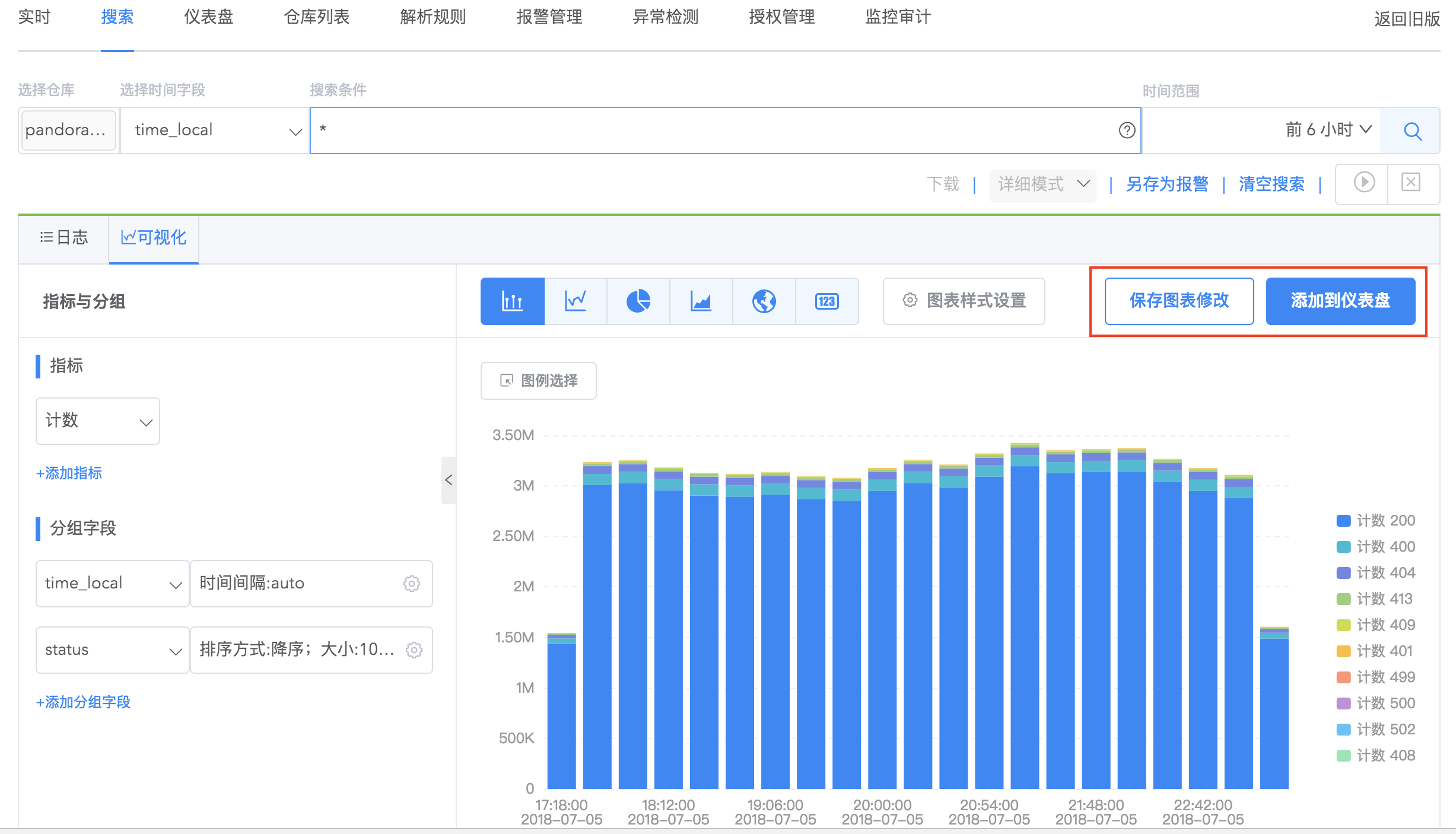Open the 计数 metric dropdown

tap(98, 421)
